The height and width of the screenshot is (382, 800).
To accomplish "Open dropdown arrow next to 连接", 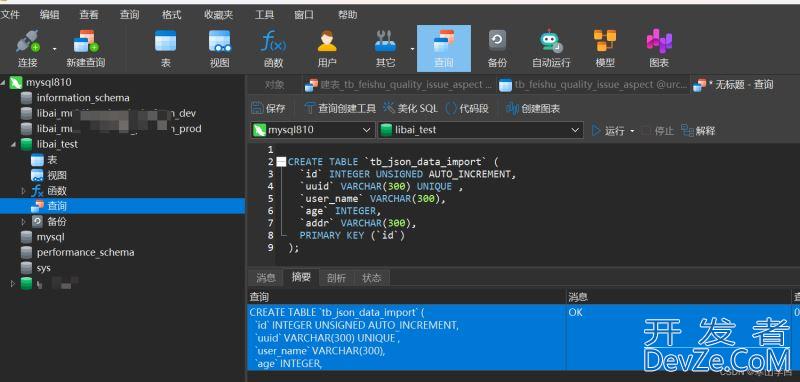I will [54, 49].
